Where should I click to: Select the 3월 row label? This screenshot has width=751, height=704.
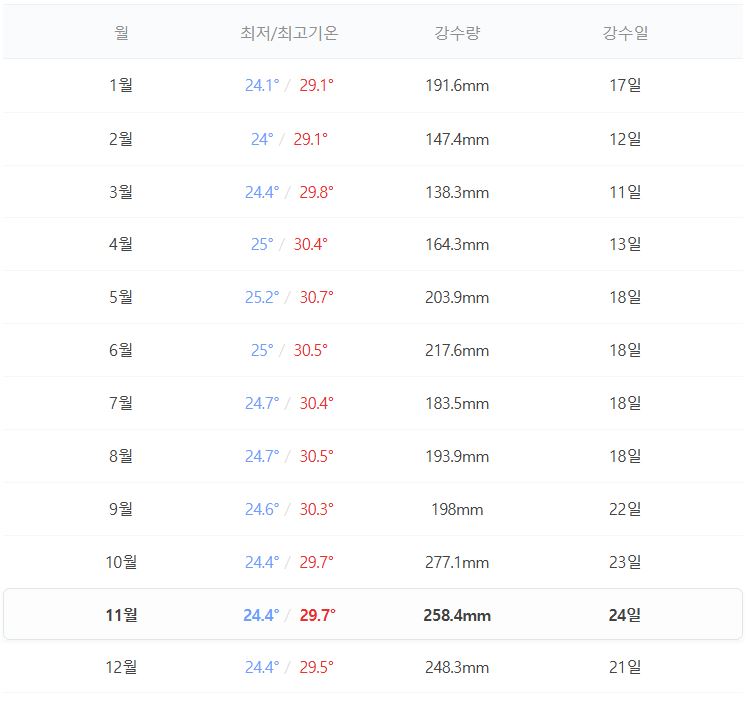(121, 192)
